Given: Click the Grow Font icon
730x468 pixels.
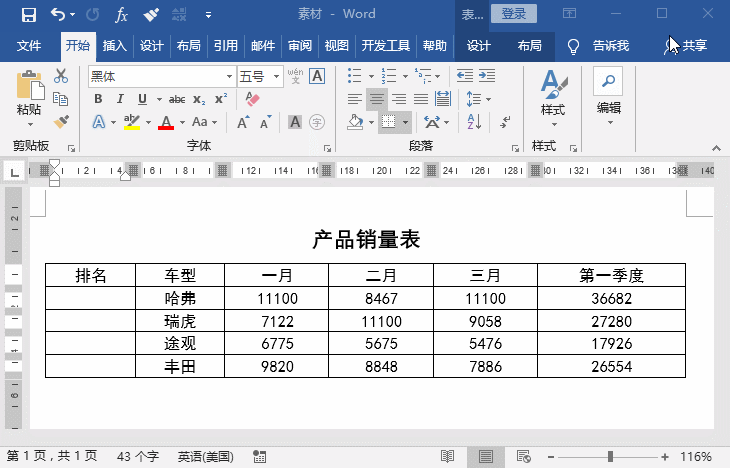Looking at the screenshot, I should [243, 122].
